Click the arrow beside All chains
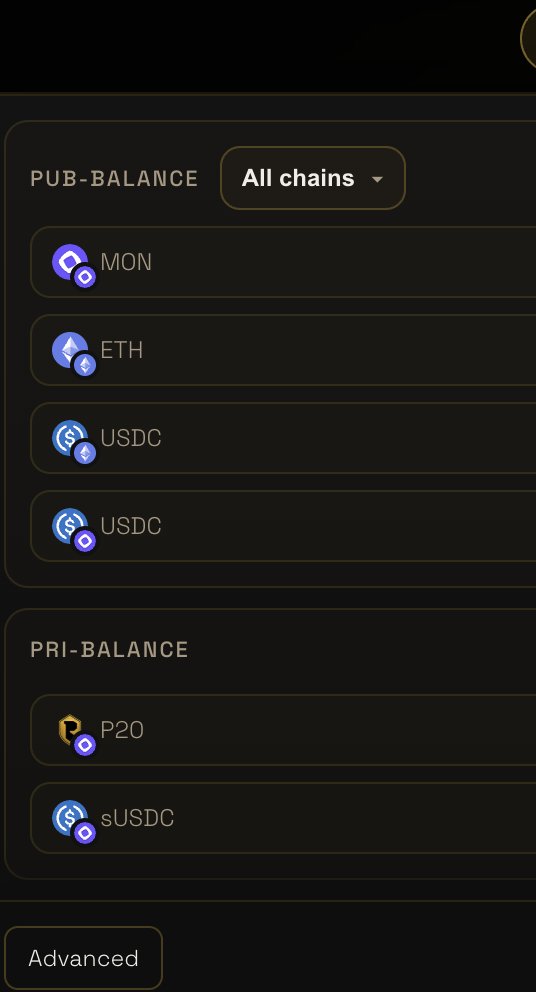The image size is (536, 992). pos(377,179)
